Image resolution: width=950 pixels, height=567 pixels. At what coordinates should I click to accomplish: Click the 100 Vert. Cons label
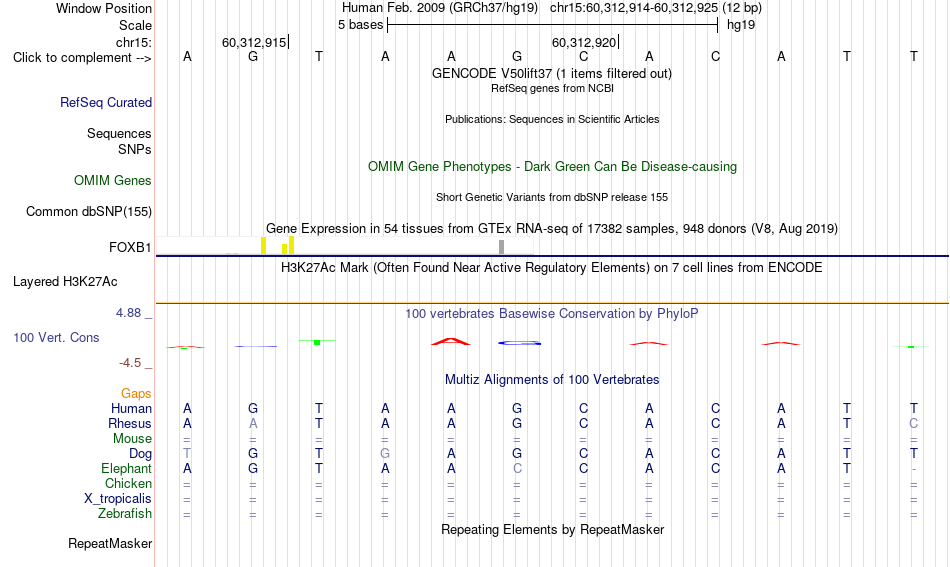[x=56, y=337]
